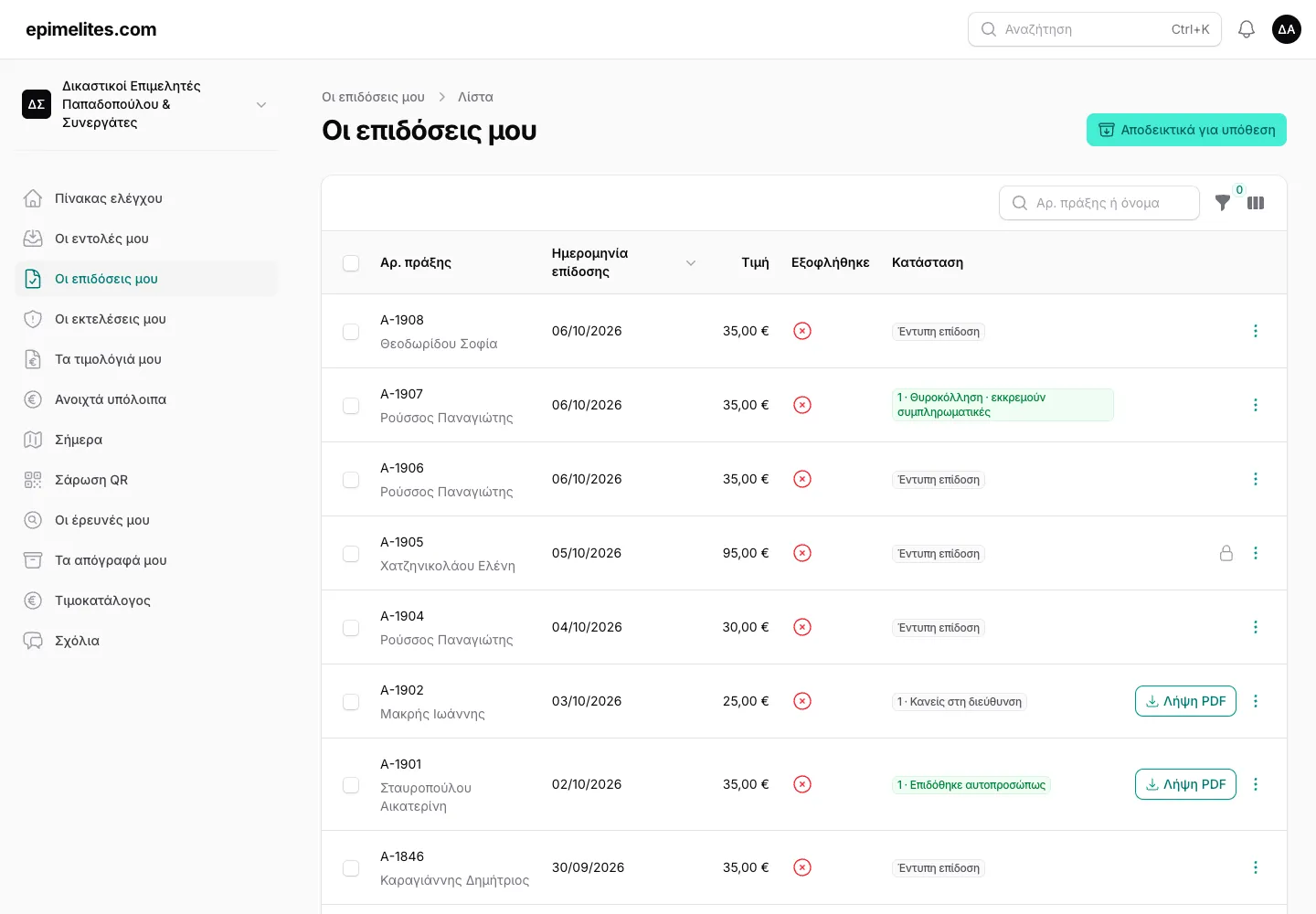Open row actions menu for A-1906
Image resolution: width=1316 pixels, height=914 pixels.
pyautogui.click(x=1256, y=479)
